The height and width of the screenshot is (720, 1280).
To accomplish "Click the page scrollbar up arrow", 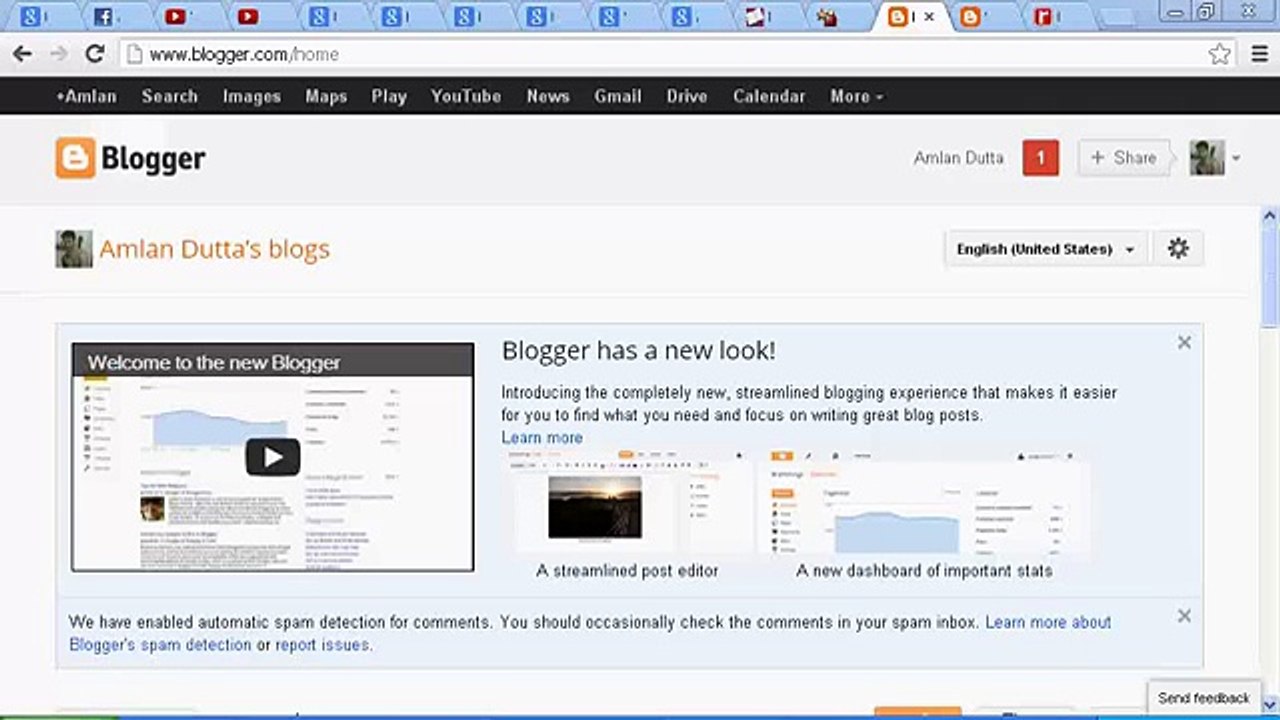I will pyautogui.click(x=1270, y=216).
